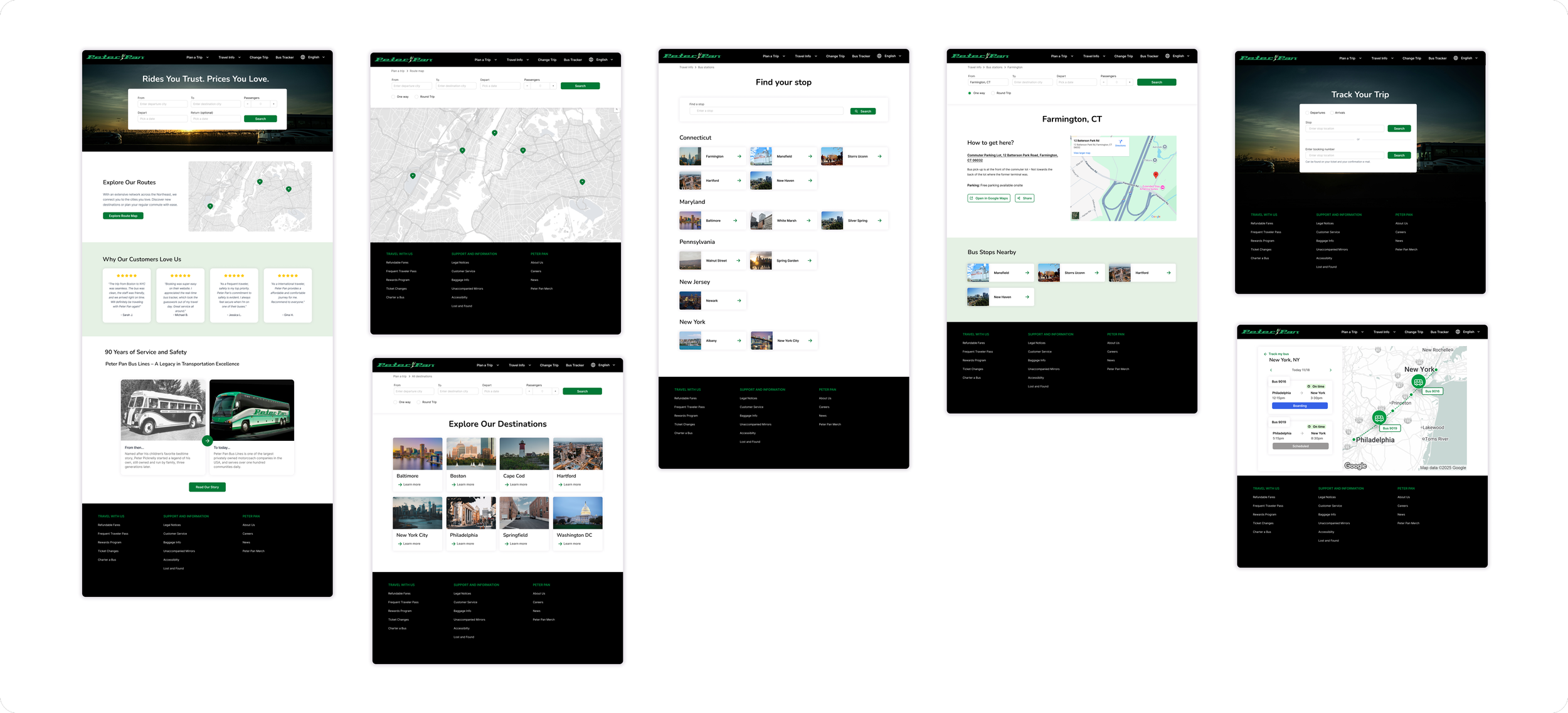Select the Departures radio button
This screenshot has width=1568, height=713.
(x=1307, y=113)
